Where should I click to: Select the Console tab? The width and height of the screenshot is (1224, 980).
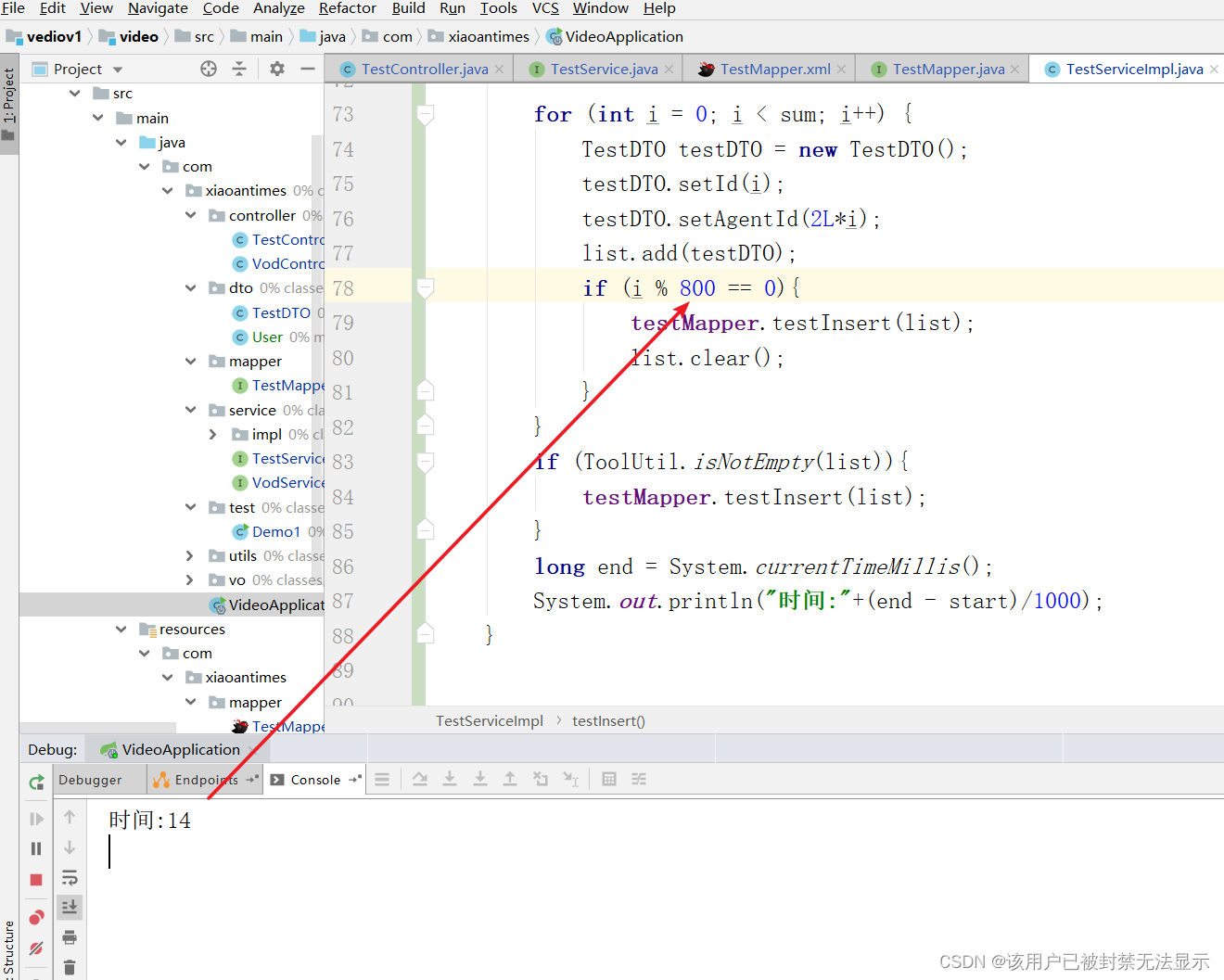pos(315,780)
